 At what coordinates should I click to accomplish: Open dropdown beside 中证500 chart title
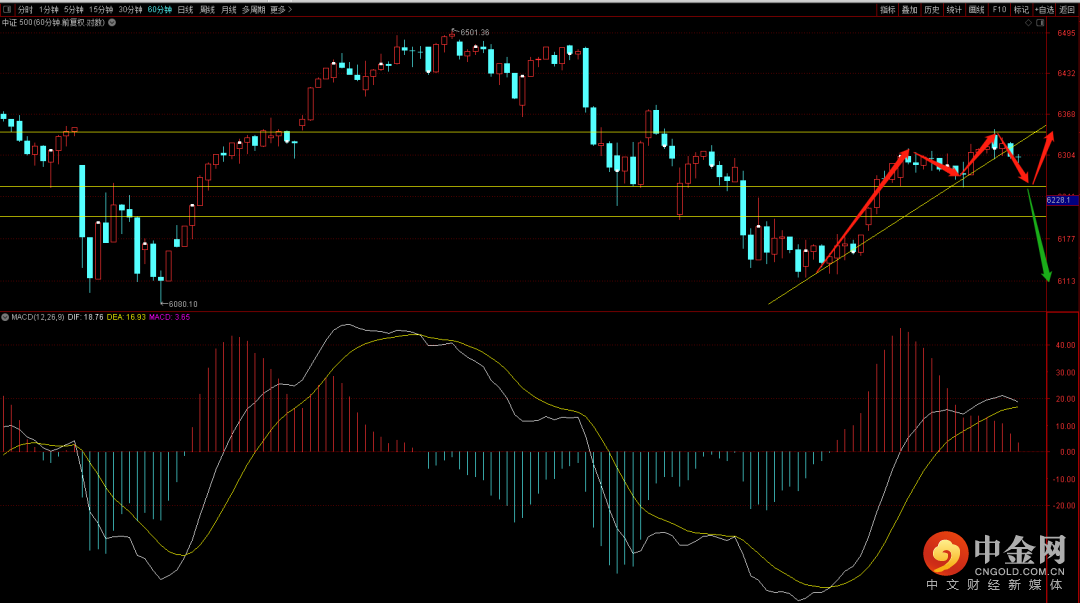point(112,23)
